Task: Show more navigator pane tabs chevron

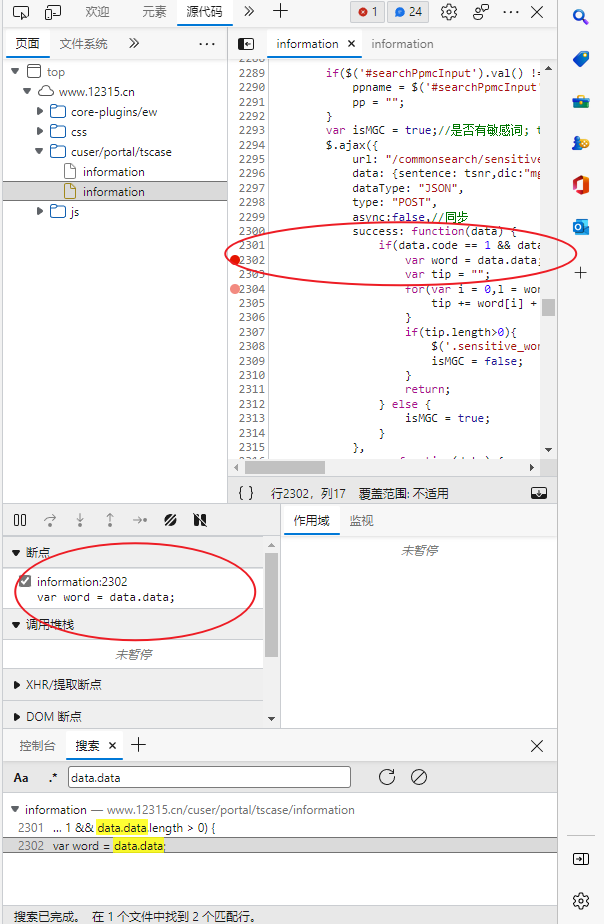Action: [134, 43]
